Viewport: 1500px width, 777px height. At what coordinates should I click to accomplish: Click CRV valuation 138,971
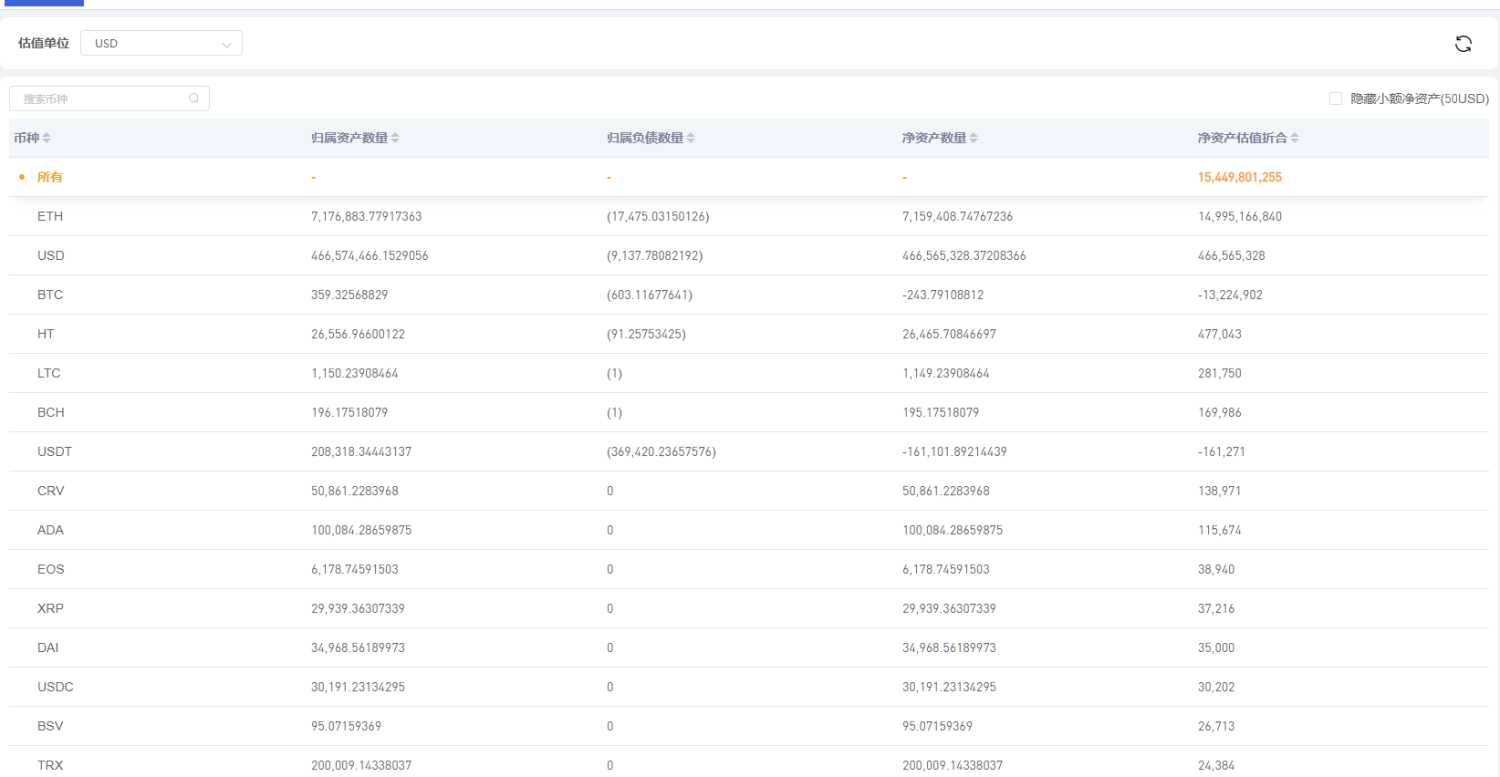(x=1219, y=491)
